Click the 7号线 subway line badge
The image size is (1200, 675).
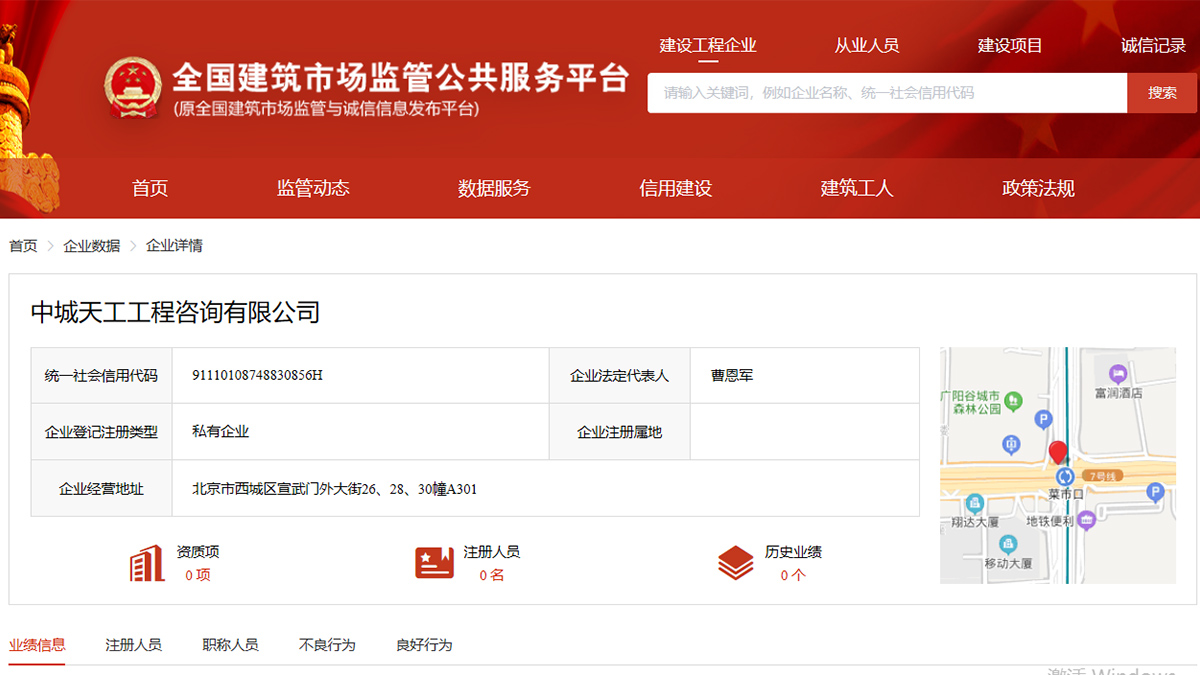[1103, 475]
